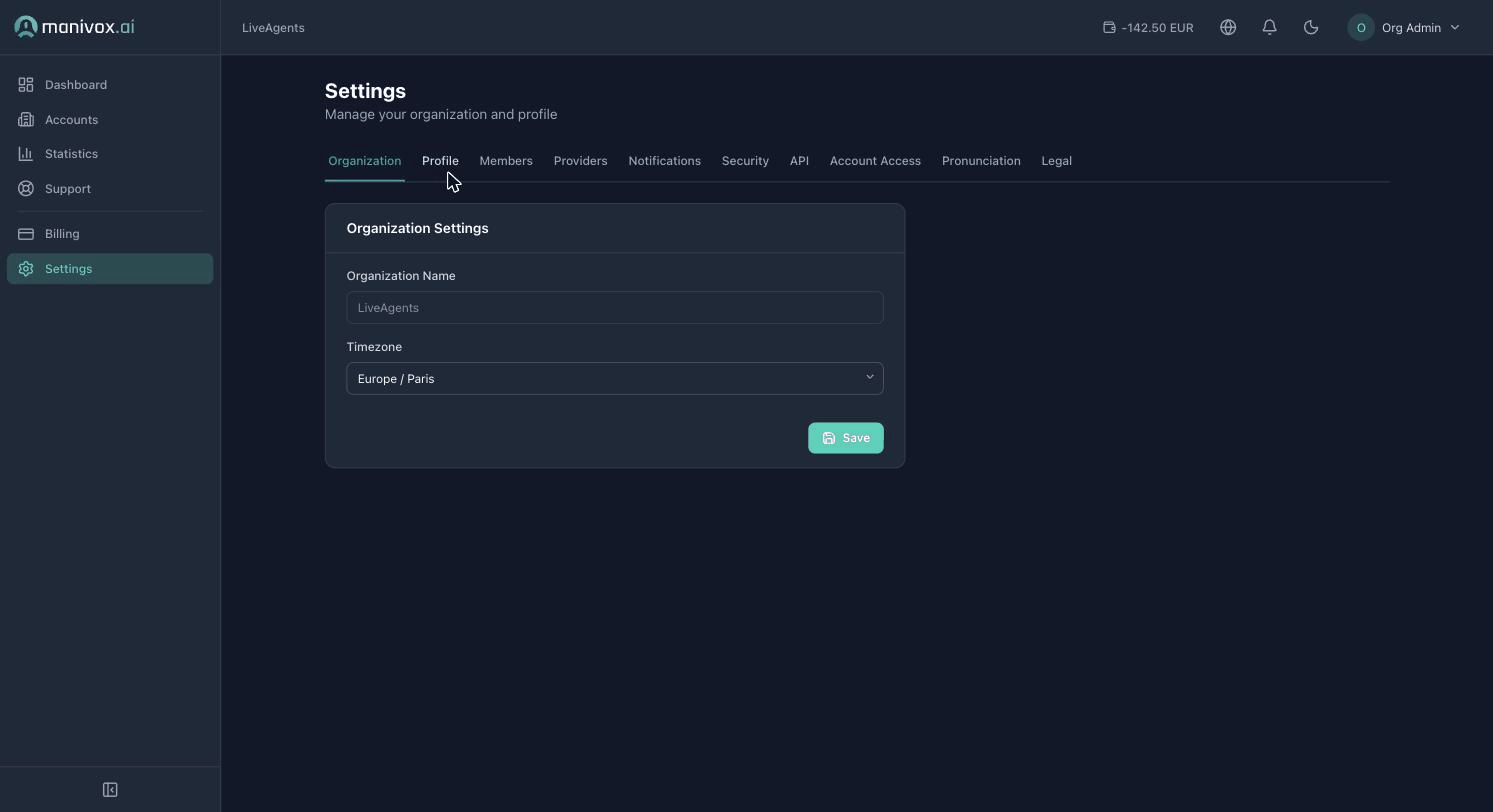Go to Dashboard in the sidebar

110,85
